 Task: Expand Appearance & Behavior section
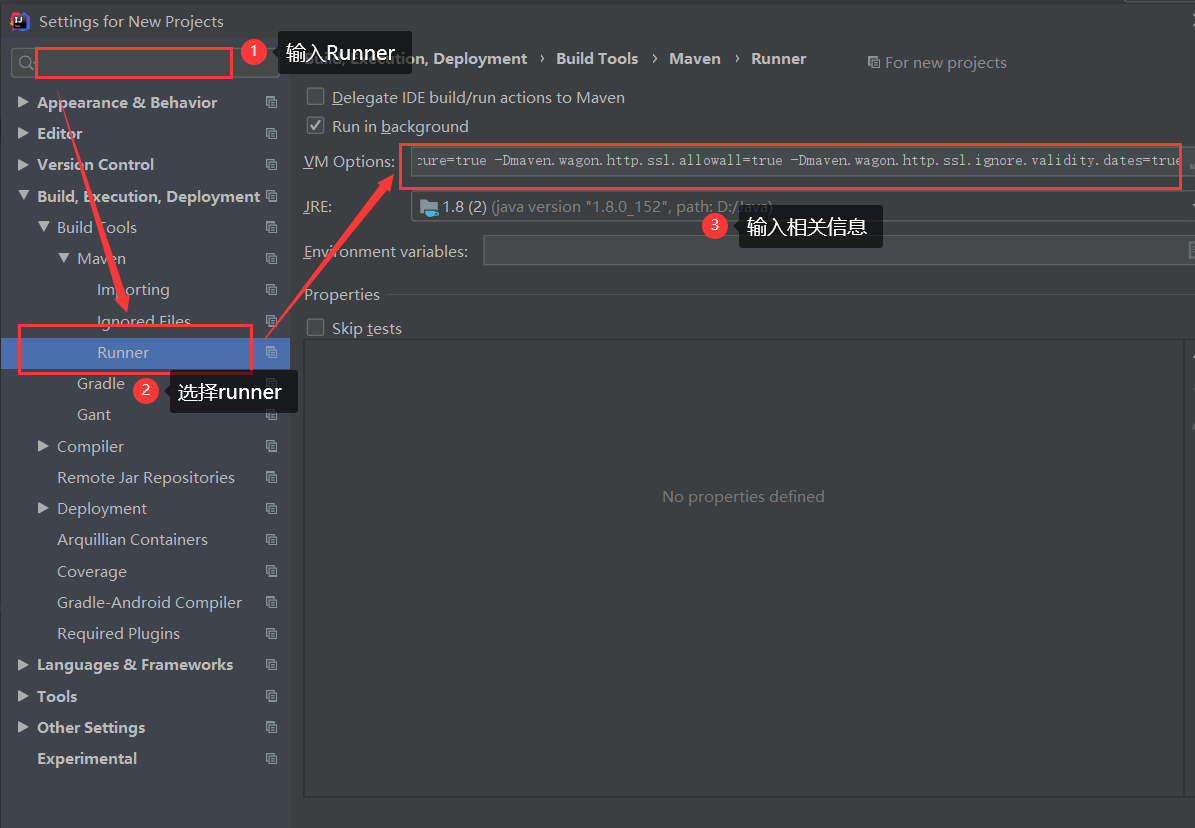coord(23,101)
